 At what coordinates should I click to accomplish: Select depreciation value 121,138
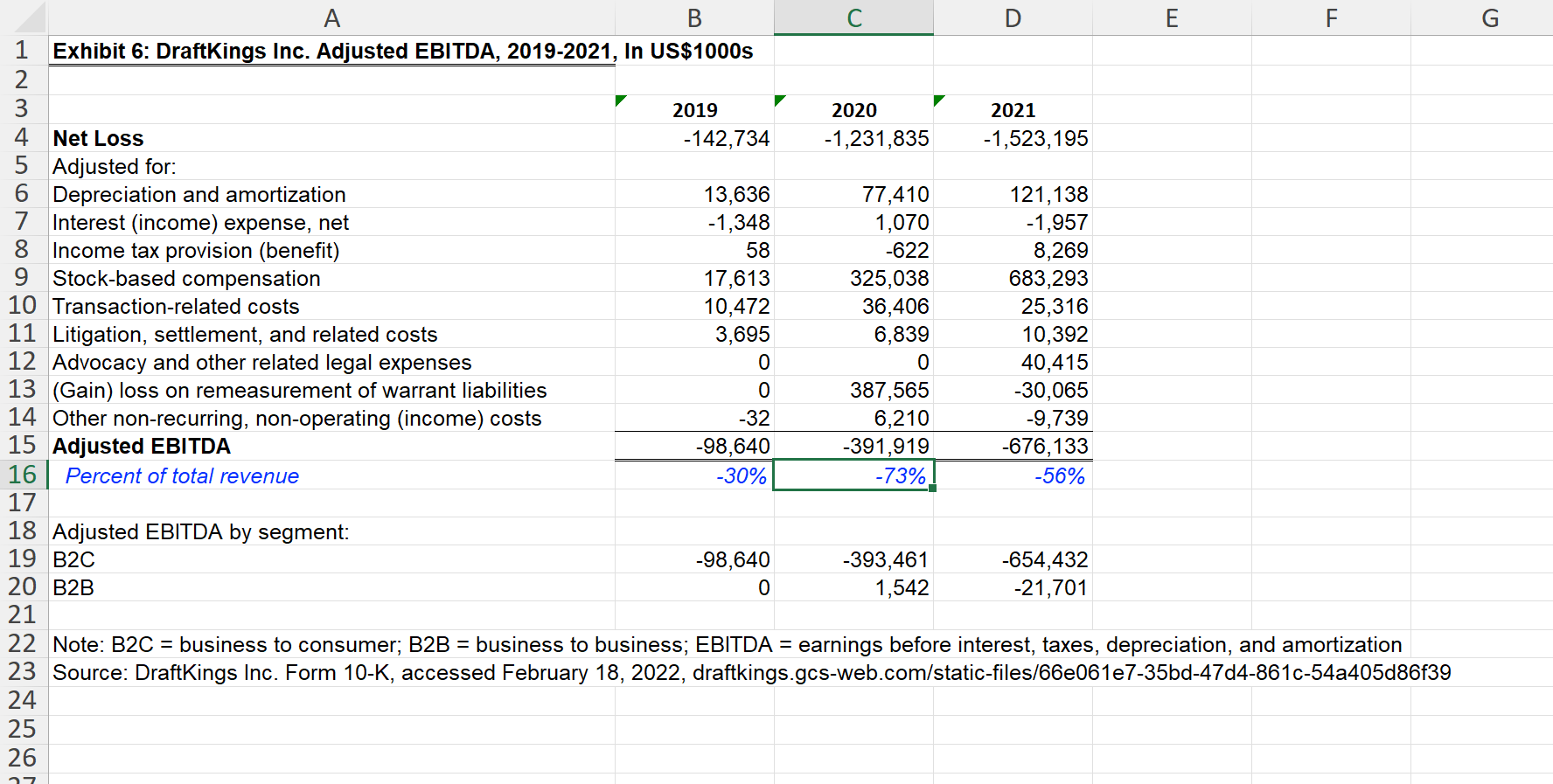tap(1013, 194)
